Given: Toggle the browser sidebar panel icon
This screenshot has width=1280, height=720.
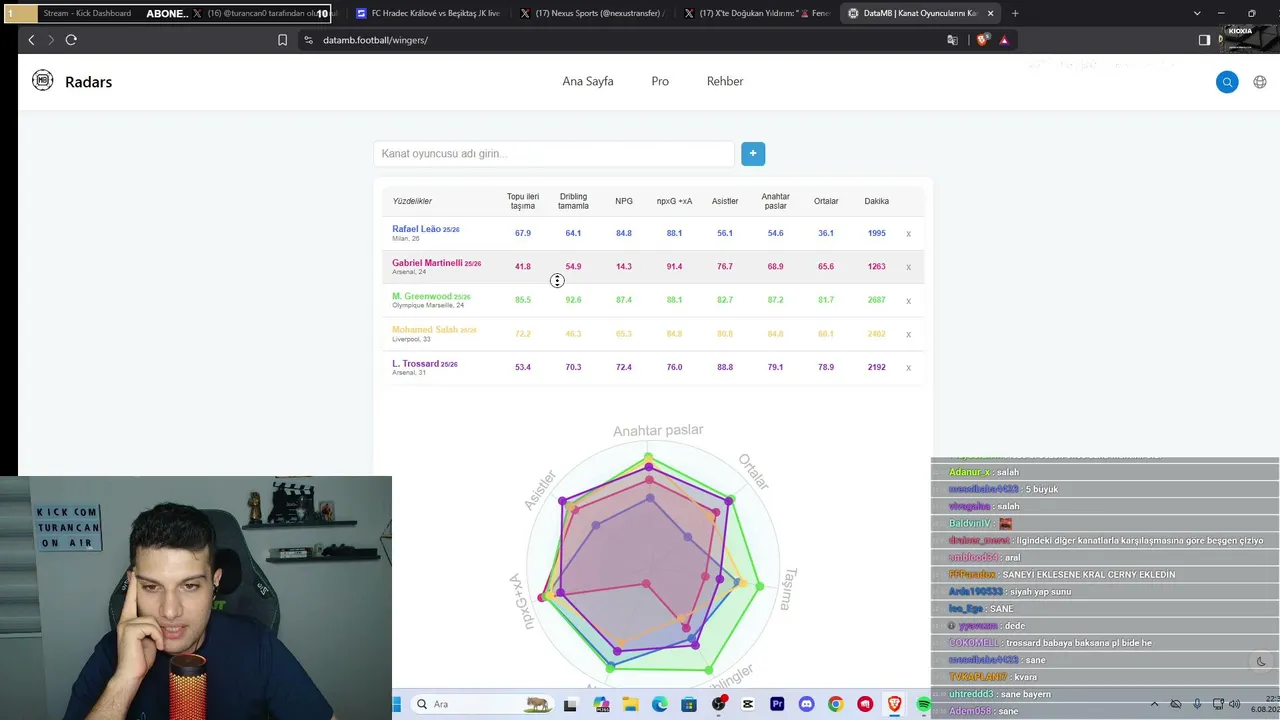Looking at the screenshot, I should [x=1204, y=40].
